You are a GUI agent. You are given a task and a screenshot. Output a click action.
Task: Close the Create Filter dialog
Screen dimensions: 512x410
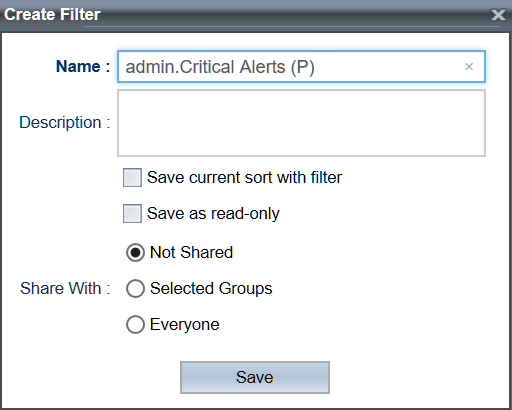point(498,15)
